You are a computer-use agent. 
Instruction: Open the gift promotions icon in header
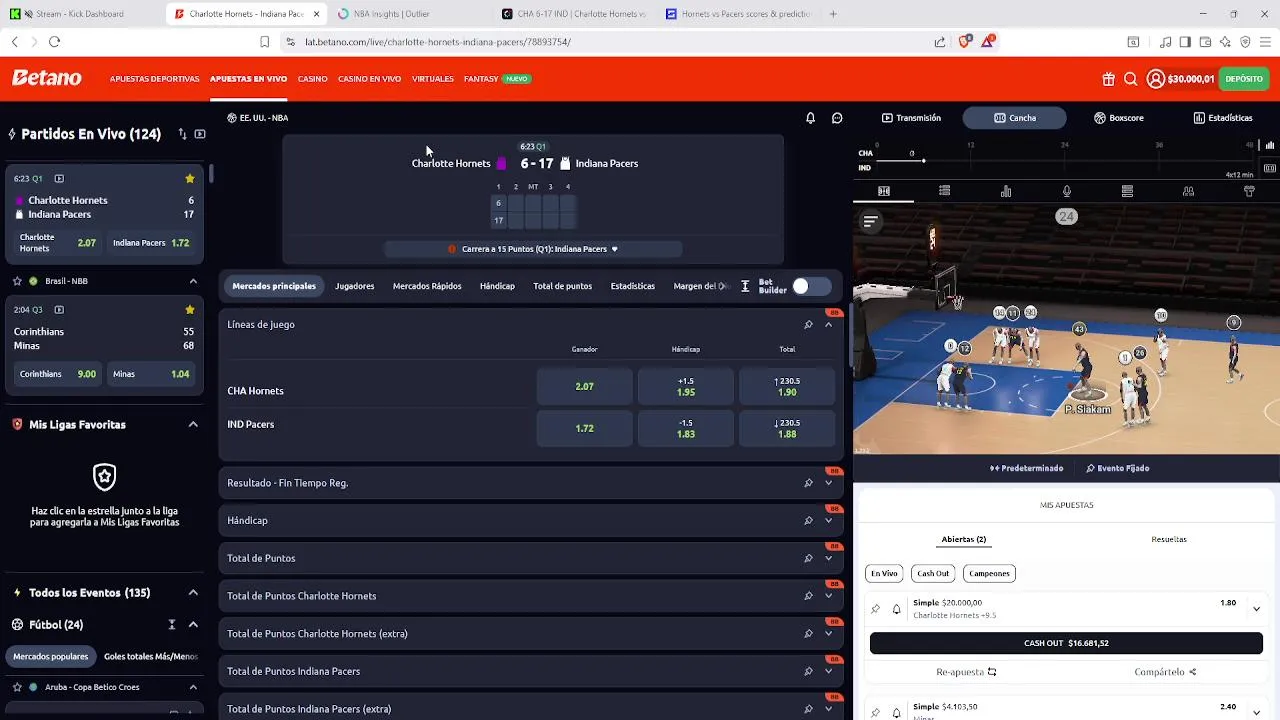(x=1108, y=79)
